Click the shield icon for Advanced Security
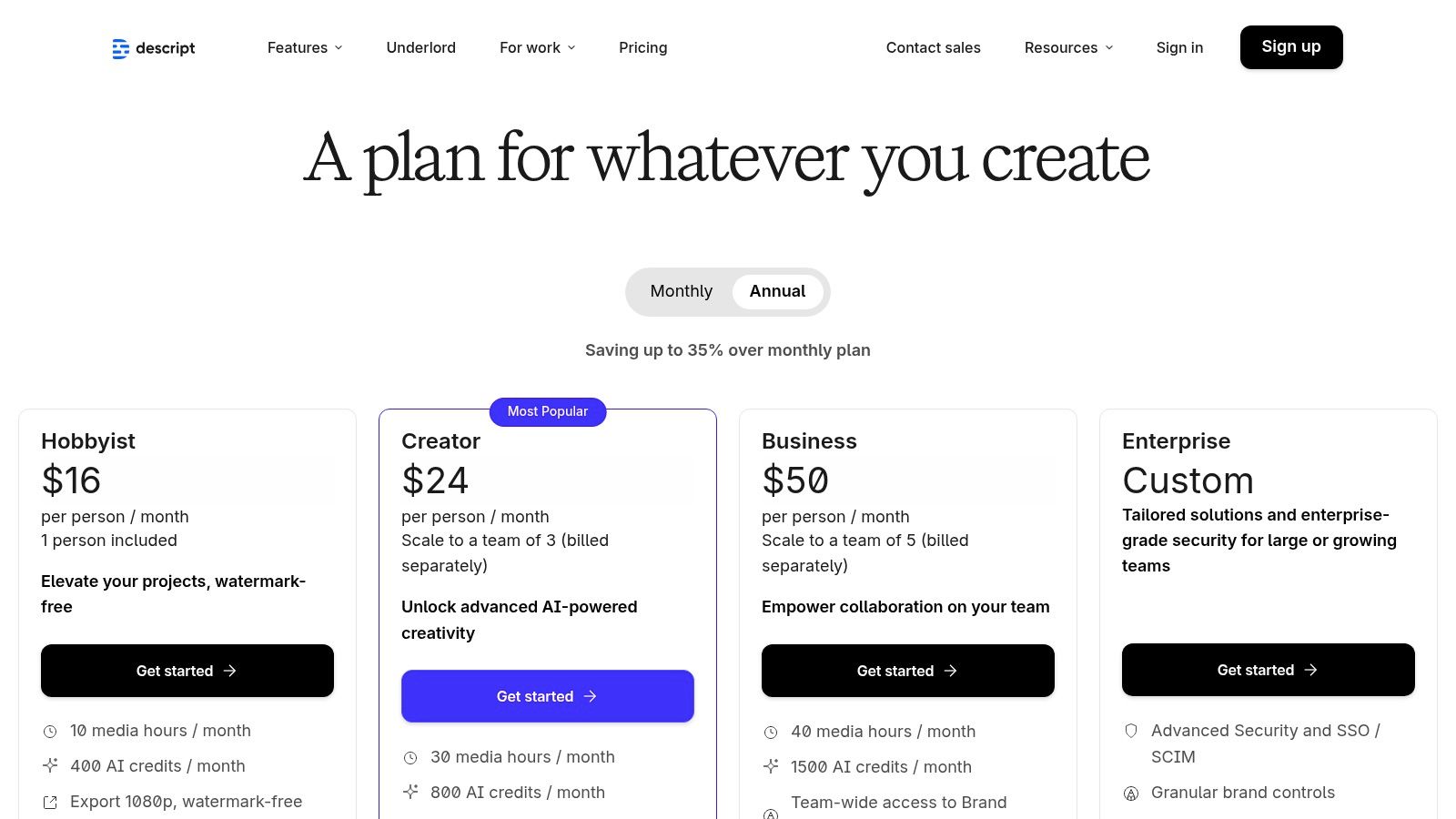Image resolution: width=1456 pixels, height=819 pixels. [1131, 731]
